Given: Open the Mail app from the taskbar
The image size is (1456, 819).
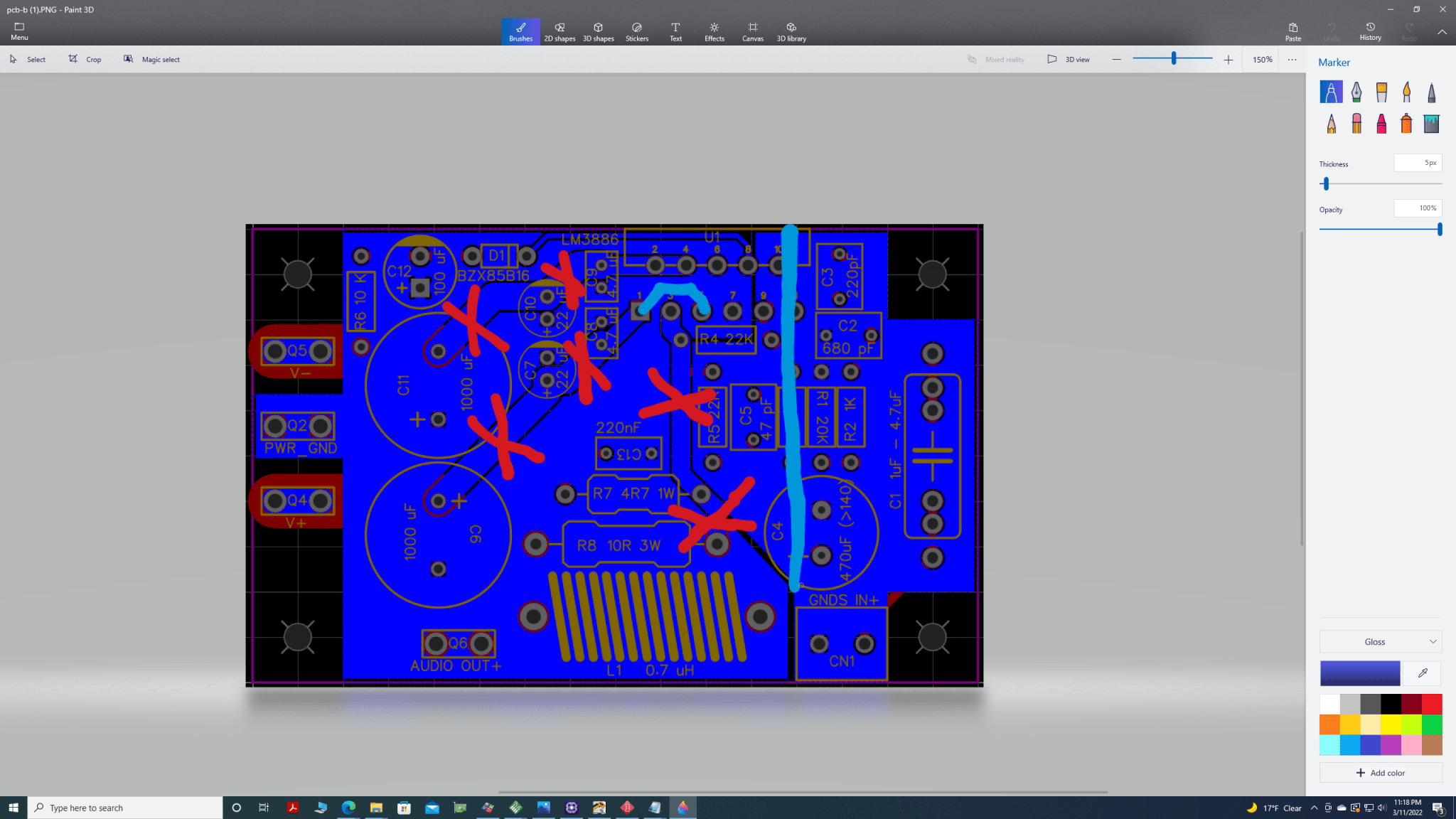Looking at the screenshot, I should coord(432,808).
